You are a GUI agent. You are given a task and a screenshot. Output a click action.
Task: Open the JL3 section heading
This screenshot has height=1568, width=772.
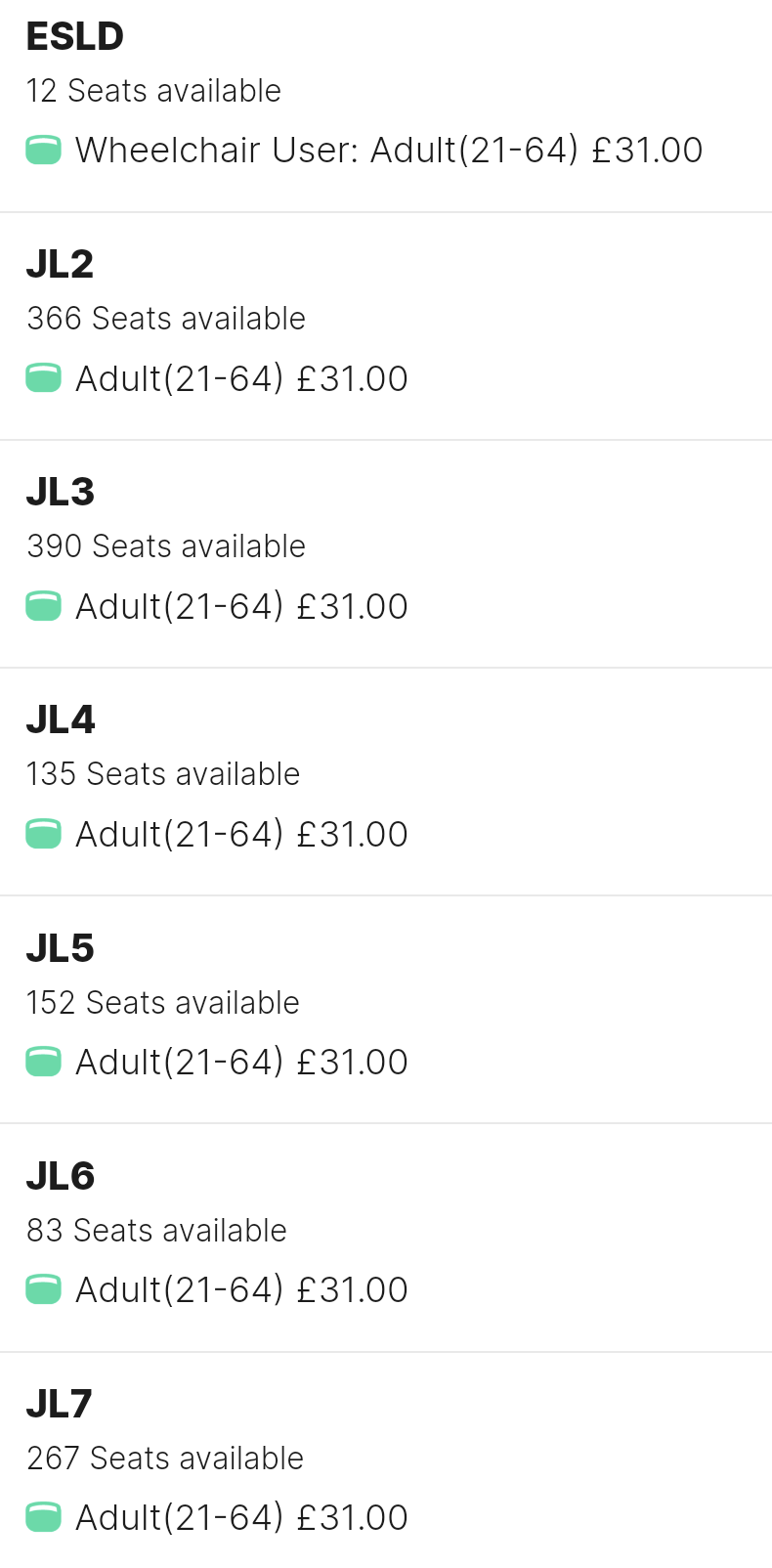coord(60,492)
